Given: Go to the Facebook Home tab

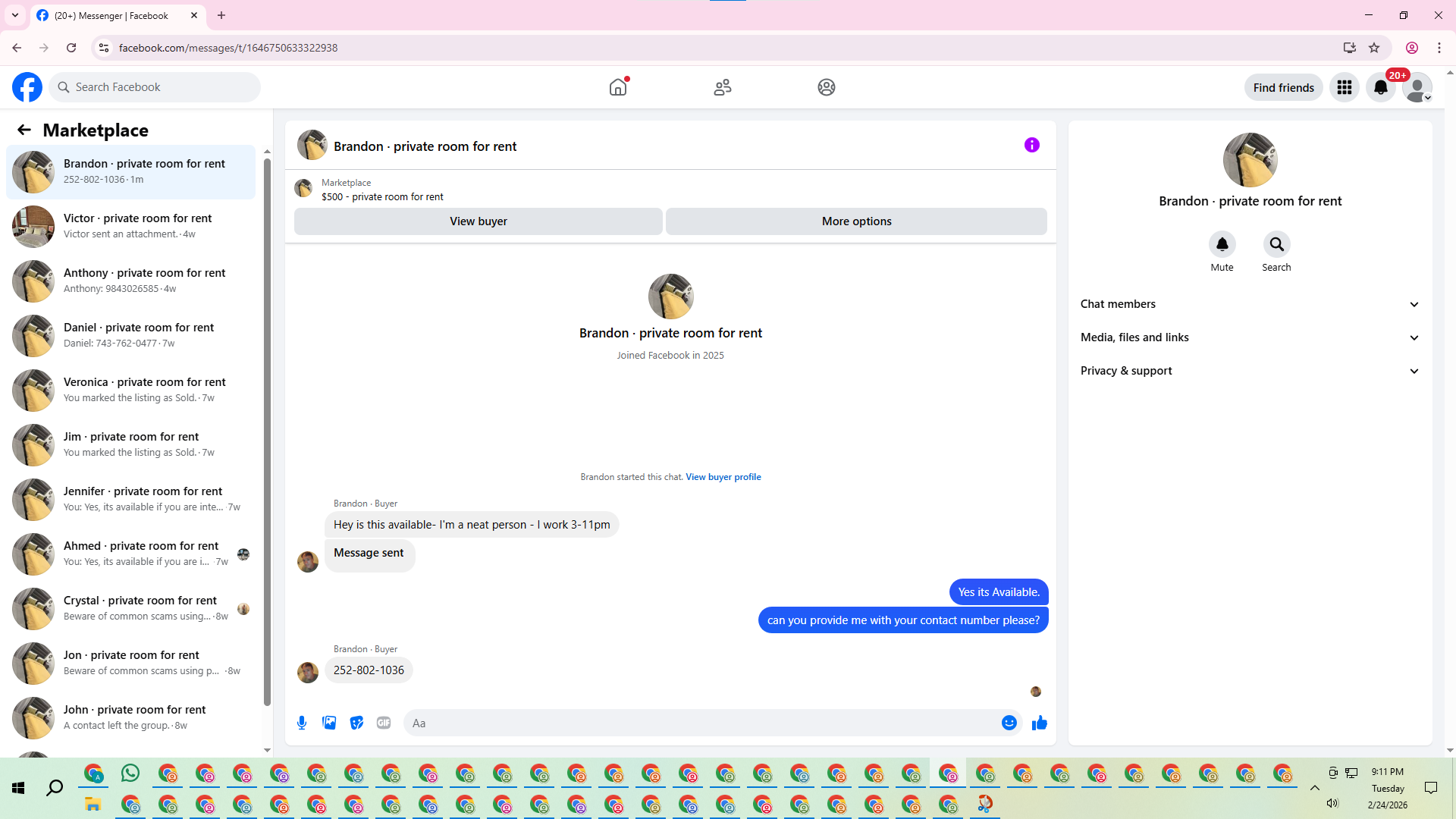Looking at the screenshot, I should 618,87.
